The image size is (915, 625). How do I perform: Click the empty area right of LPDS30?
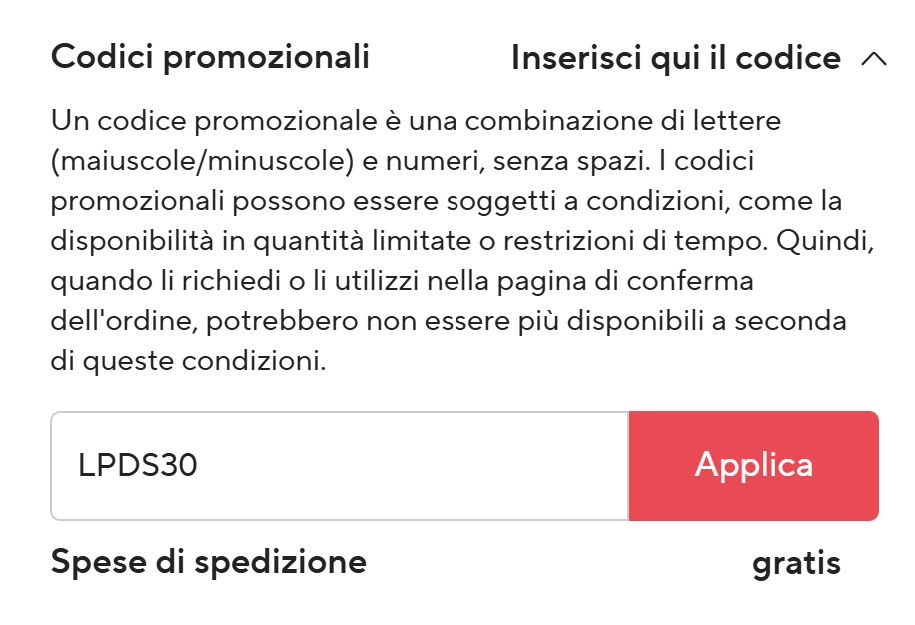pos(420,466)
